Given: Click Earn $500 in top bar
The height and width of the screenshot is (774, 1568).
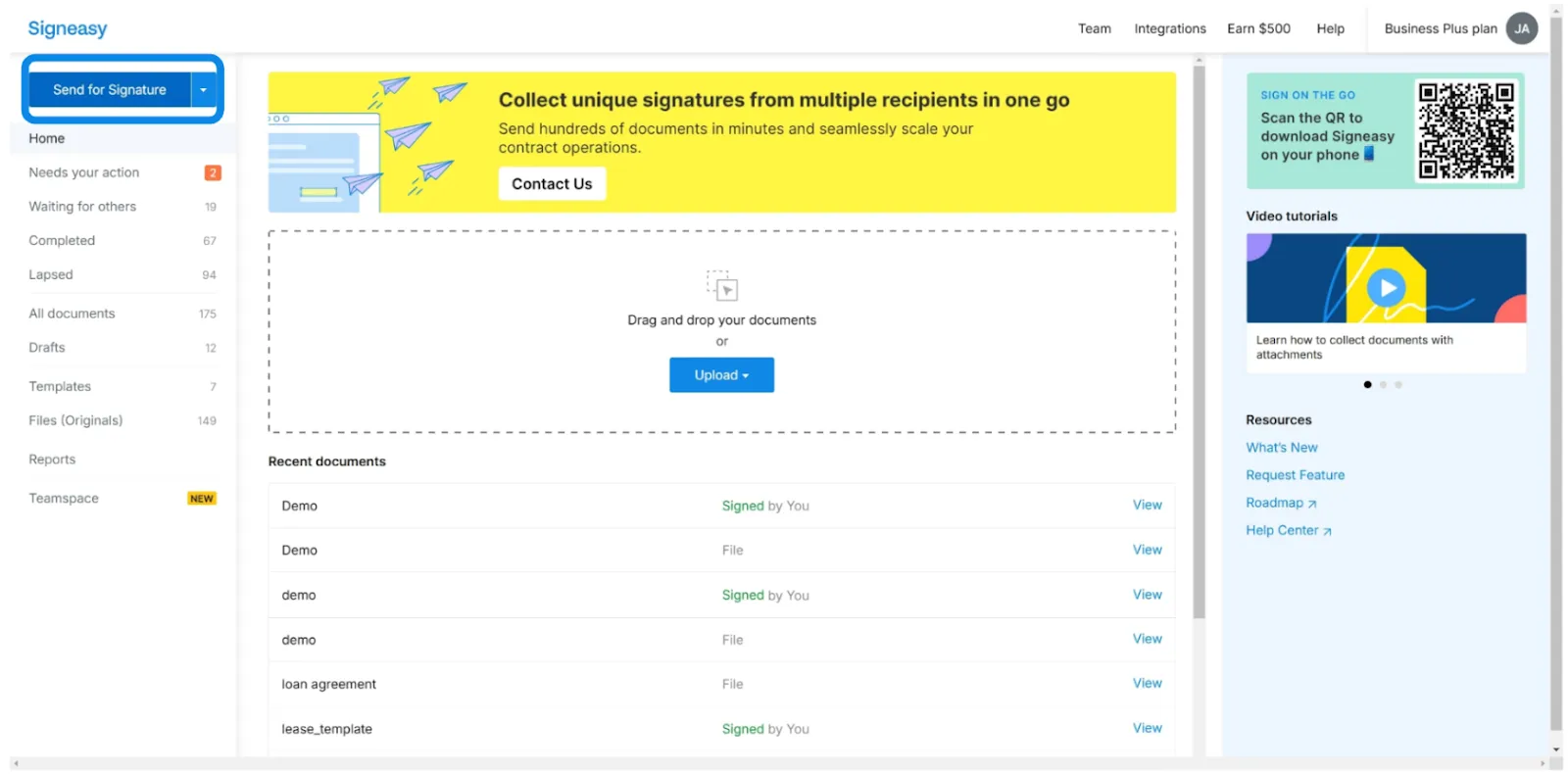Looking at the screenshot, I should click(x=1258, y=28).
